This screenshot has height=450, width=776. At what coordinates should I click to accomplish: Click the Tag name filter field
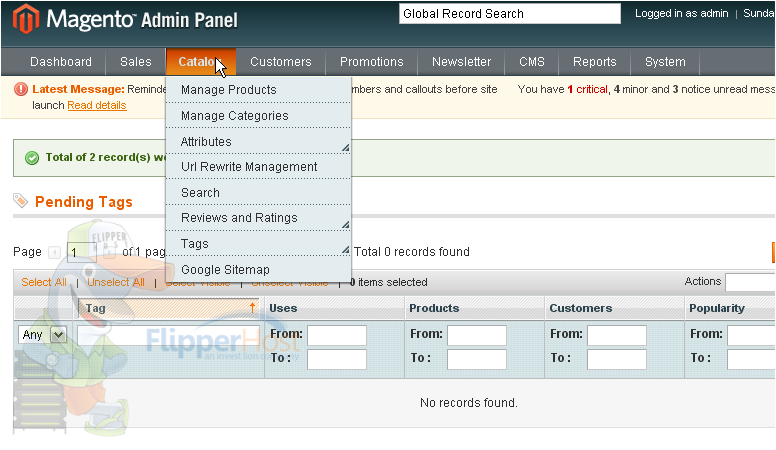pos(168,335)
